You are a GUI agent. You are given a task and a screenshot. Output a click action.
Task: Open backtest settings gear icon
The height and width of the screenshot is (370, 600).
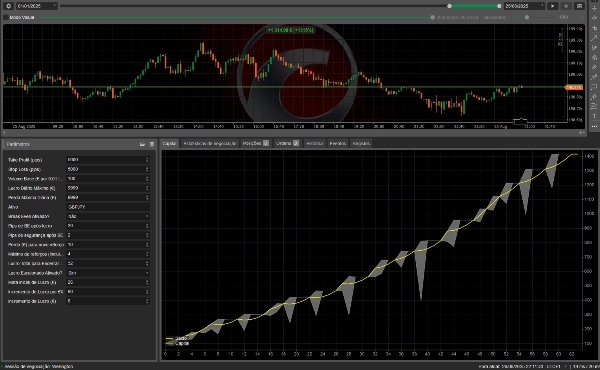(x=8, y=6)
